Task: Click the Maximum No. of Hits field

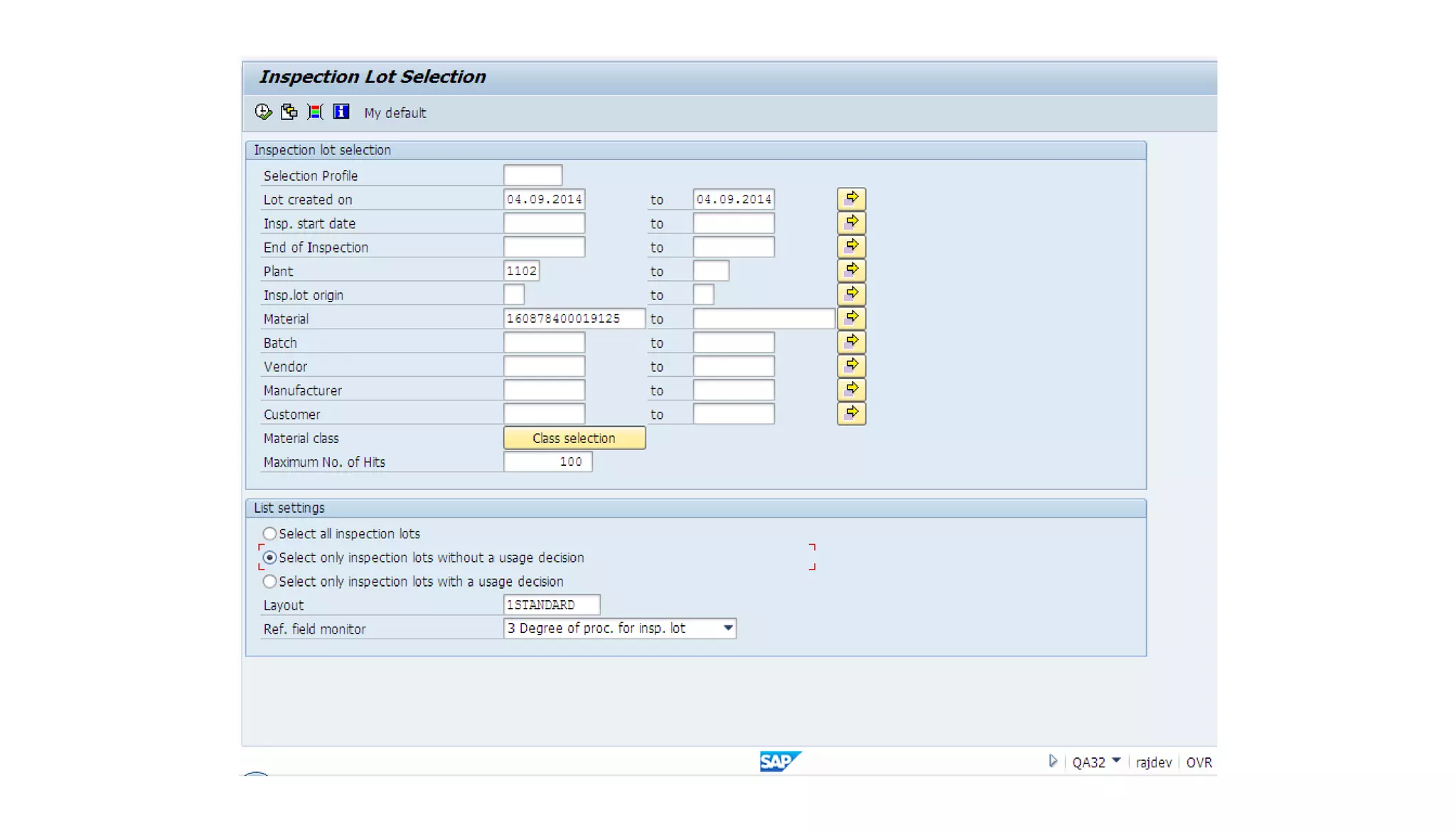Action: coord(547,462)
